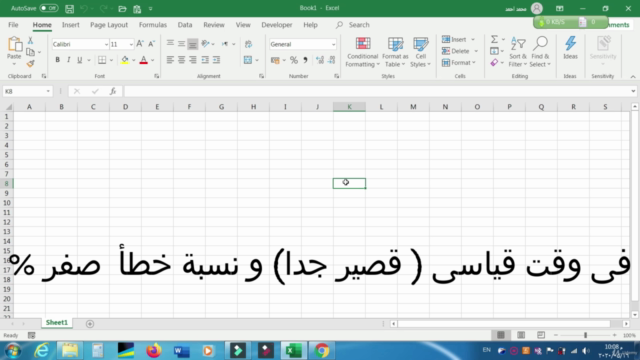Switch to Page Layout ribbon tab

[109, 25]
